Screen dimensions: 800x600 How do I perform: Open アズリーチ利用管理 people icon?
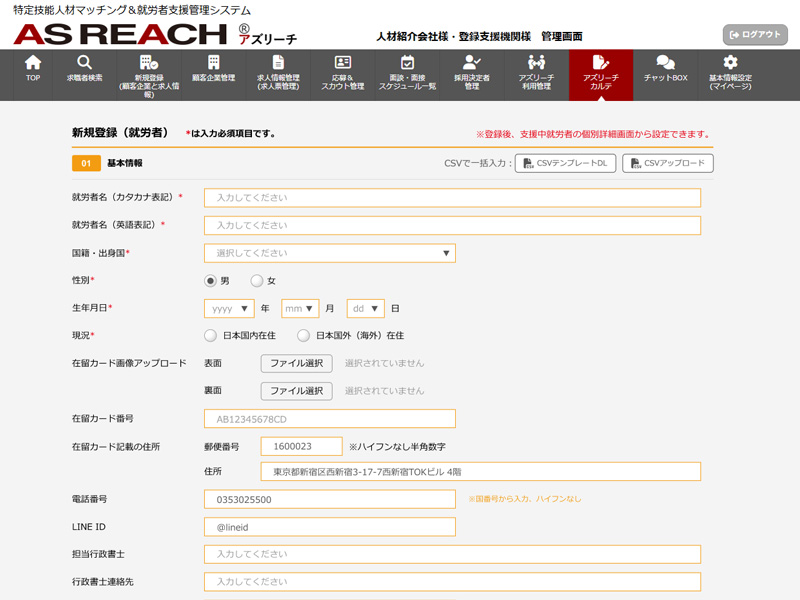(536, 62)
